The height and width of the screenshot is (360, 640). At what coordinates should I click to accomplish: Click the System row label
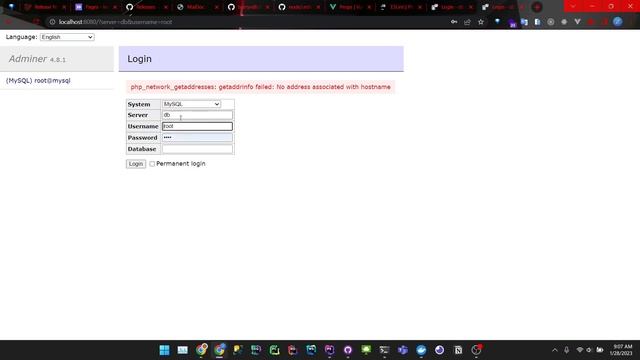[139, 104]
